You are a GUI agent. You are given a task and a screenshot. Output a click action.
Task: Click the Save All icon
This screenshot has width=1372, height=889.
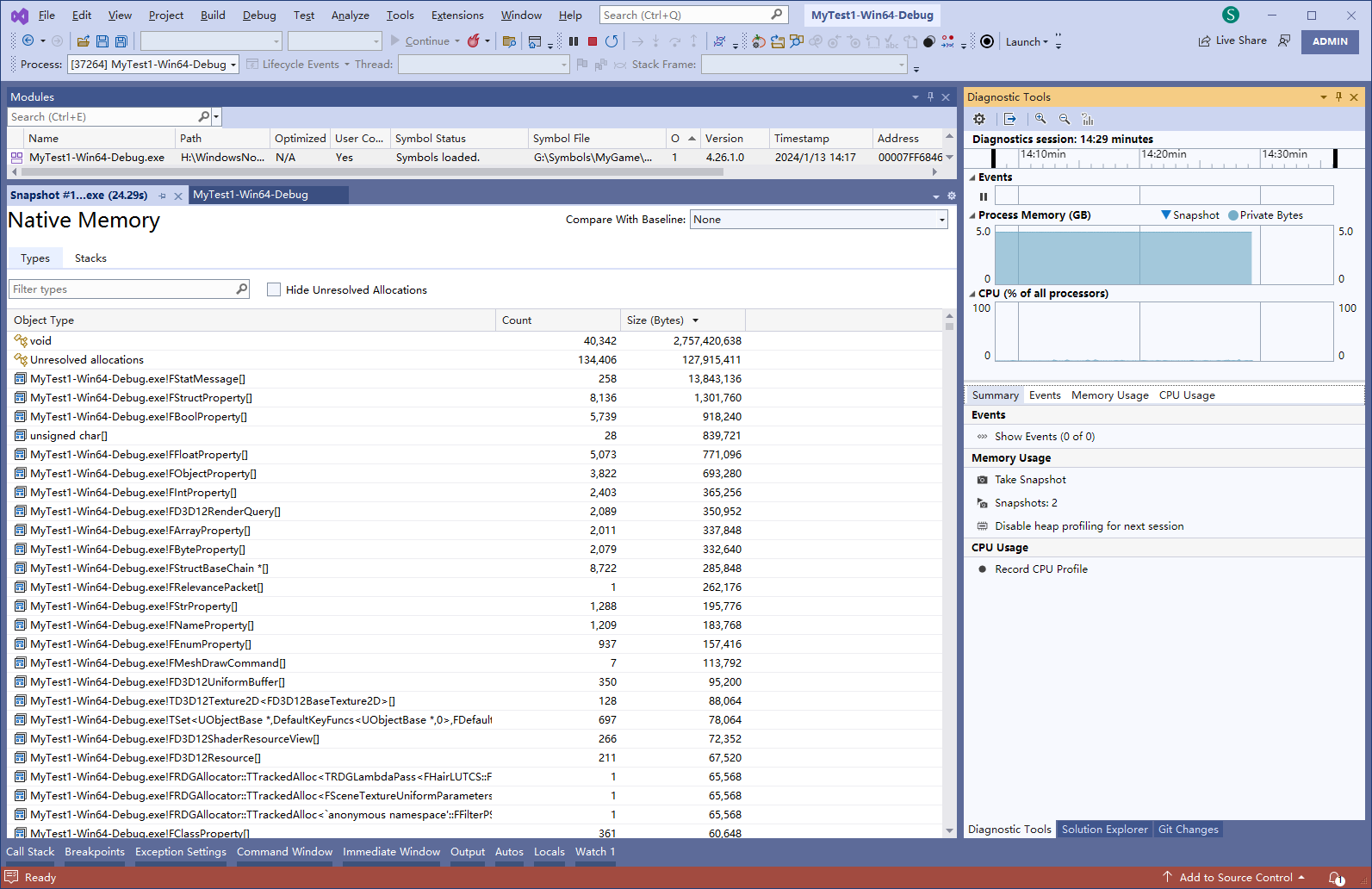coord(121,41)
